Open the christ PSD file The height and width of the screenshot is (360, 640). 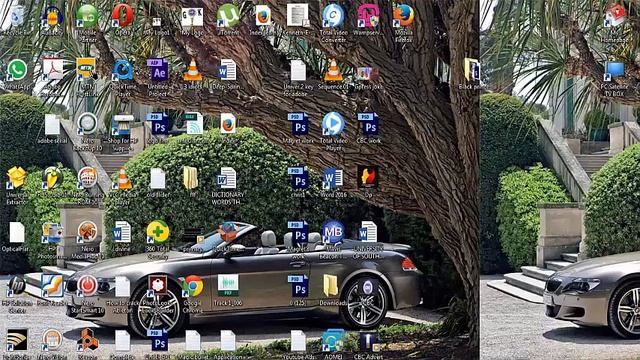click(x=299, y=178)
